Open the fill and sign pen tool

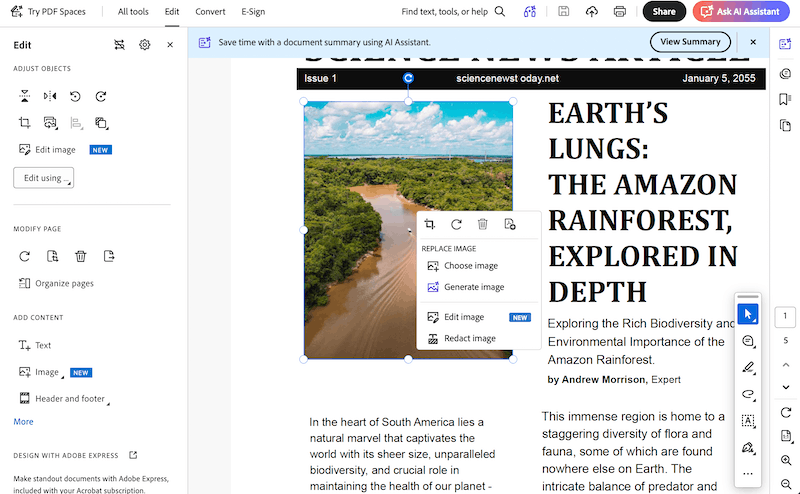[x=748, y=448]
